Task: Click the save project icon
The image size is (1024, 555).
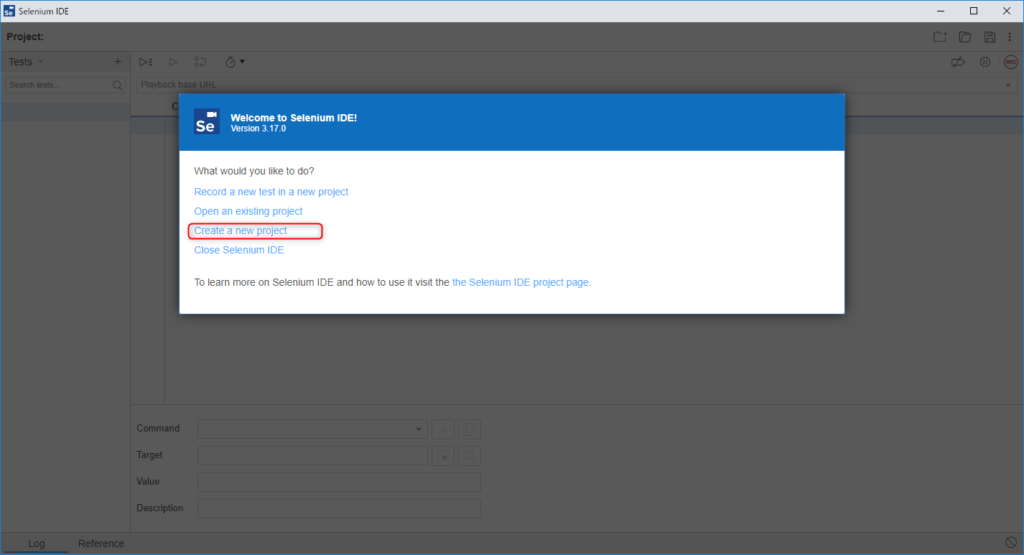Action: pyautogui.click(x=989, y=37)
